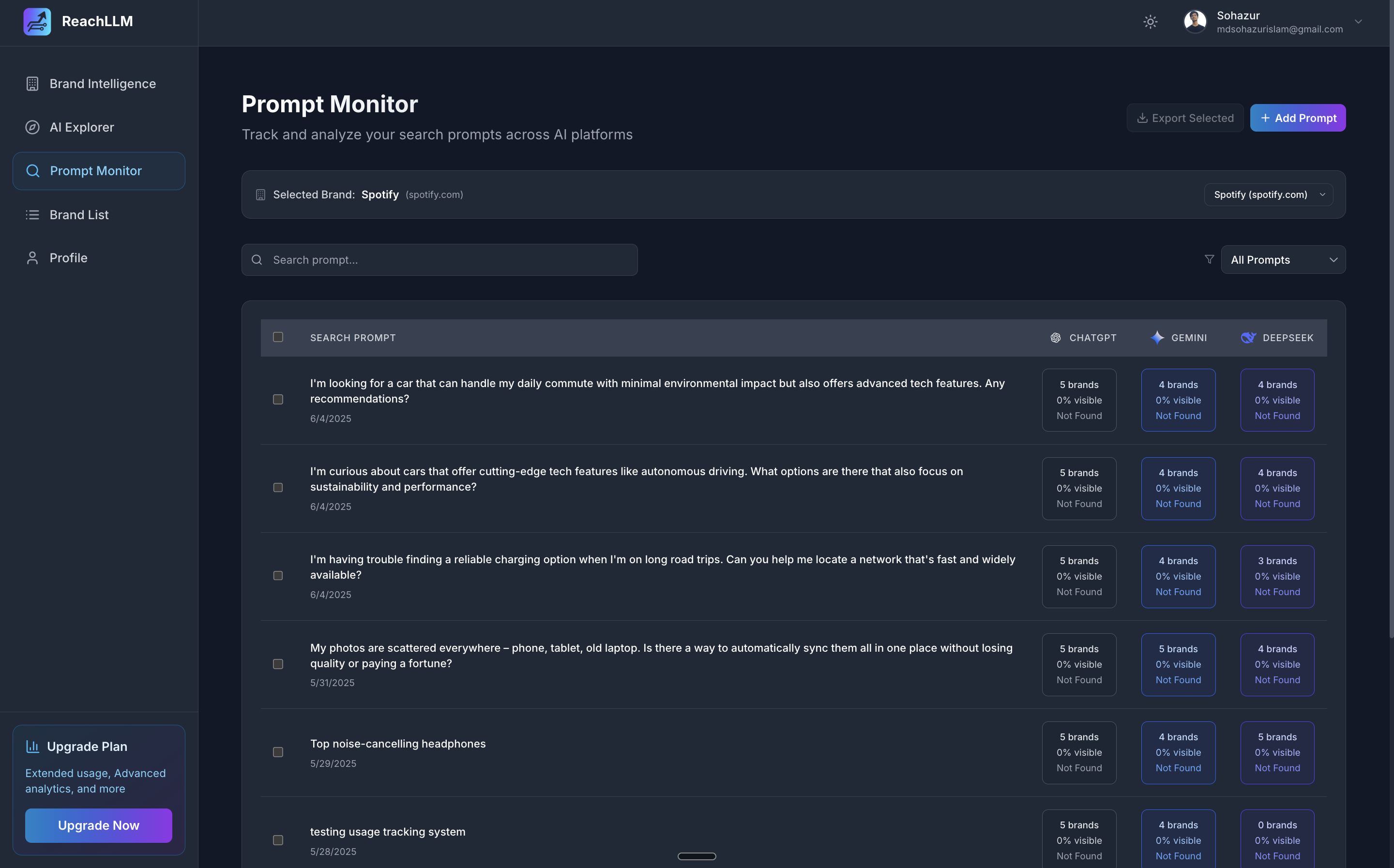The image size is (1394, 868).
Task: Click the Gemini sparkle logo in header
Action: (1157, 338)
